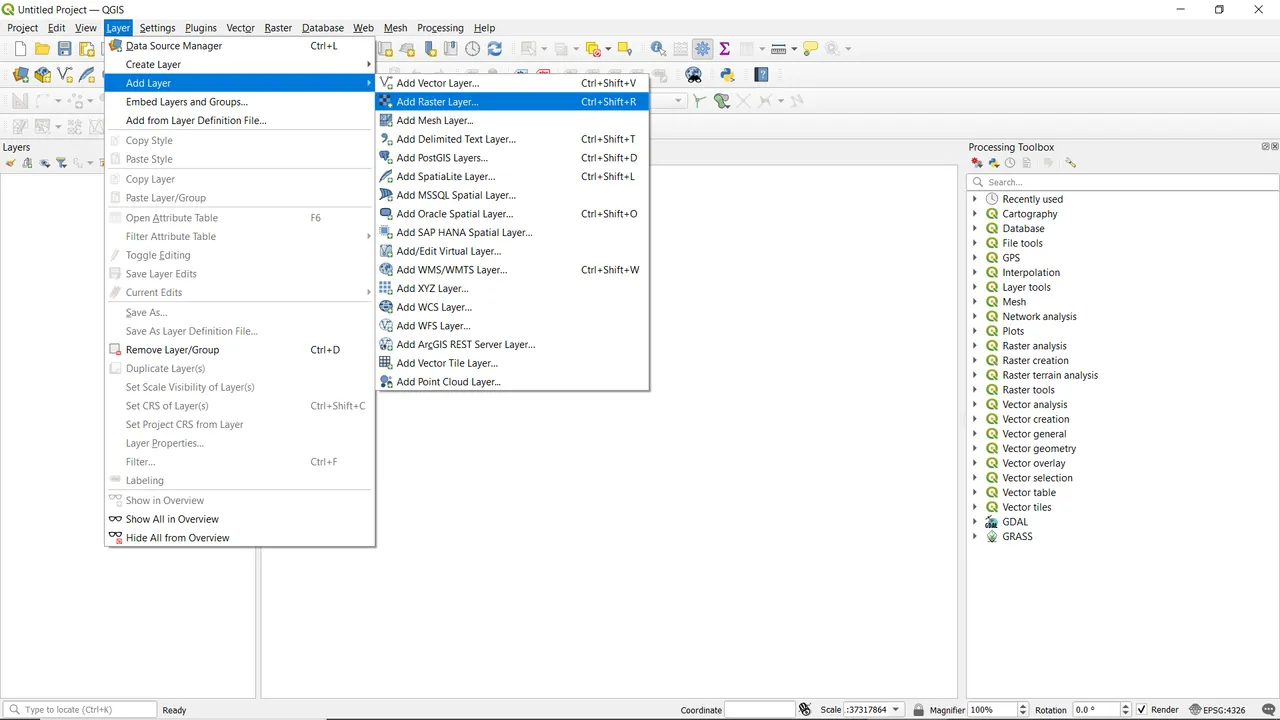Toggle the scale lock padlock icon
1280x720 pixels.
click(918, 710)
